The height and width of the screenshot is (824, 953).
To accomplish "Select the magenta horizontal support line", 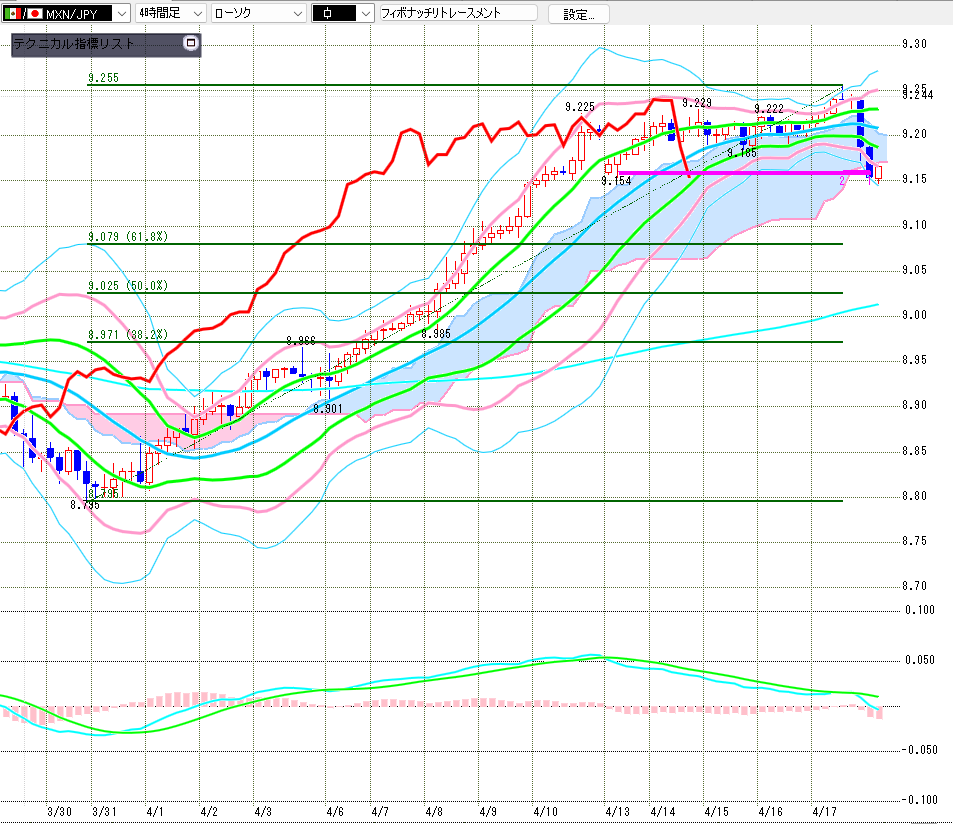I will (x=730, y=173).
